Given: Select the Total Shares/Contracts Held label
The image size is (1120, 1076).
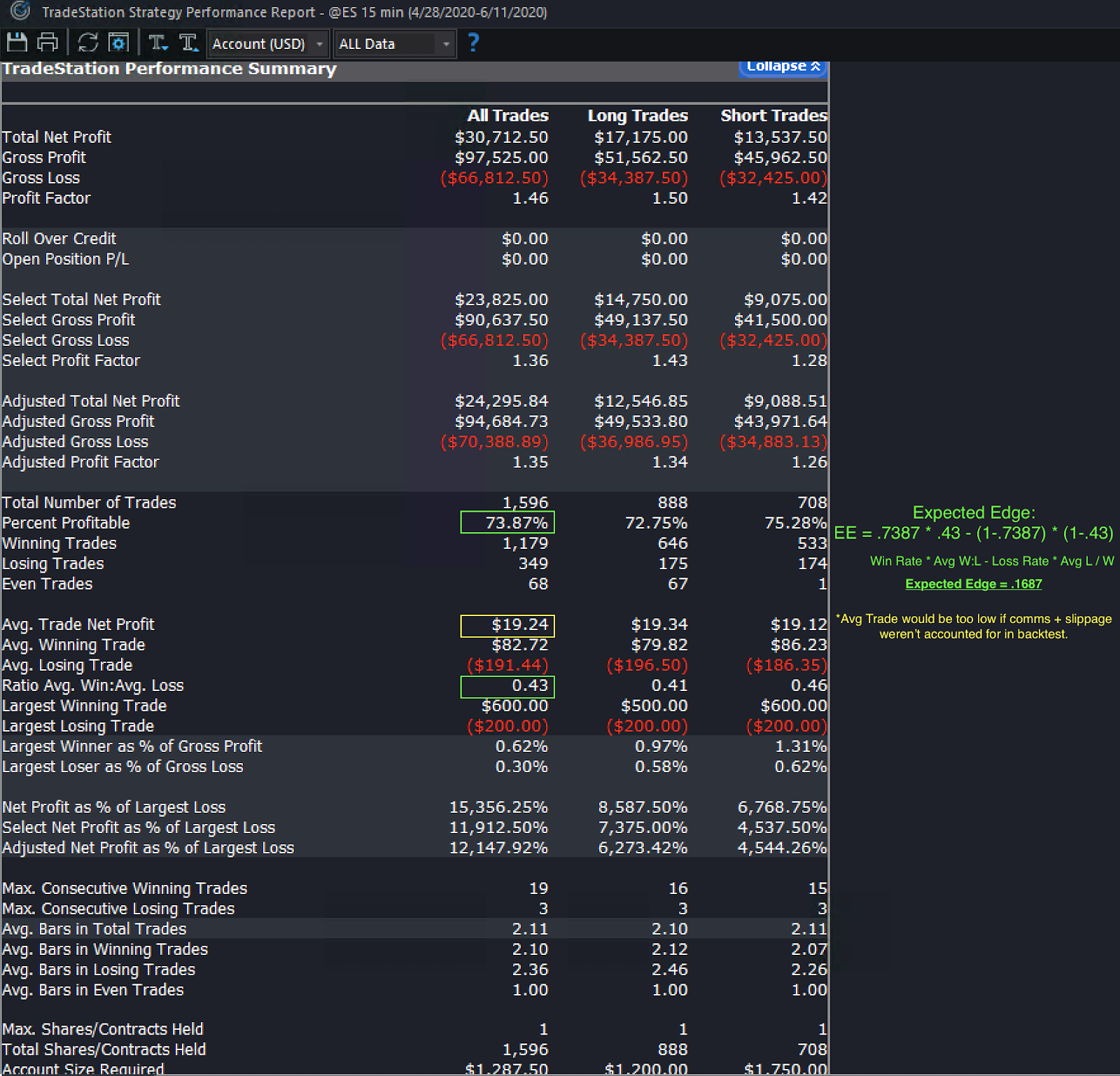Looking at the screenshot, I should click(104, 1049).
